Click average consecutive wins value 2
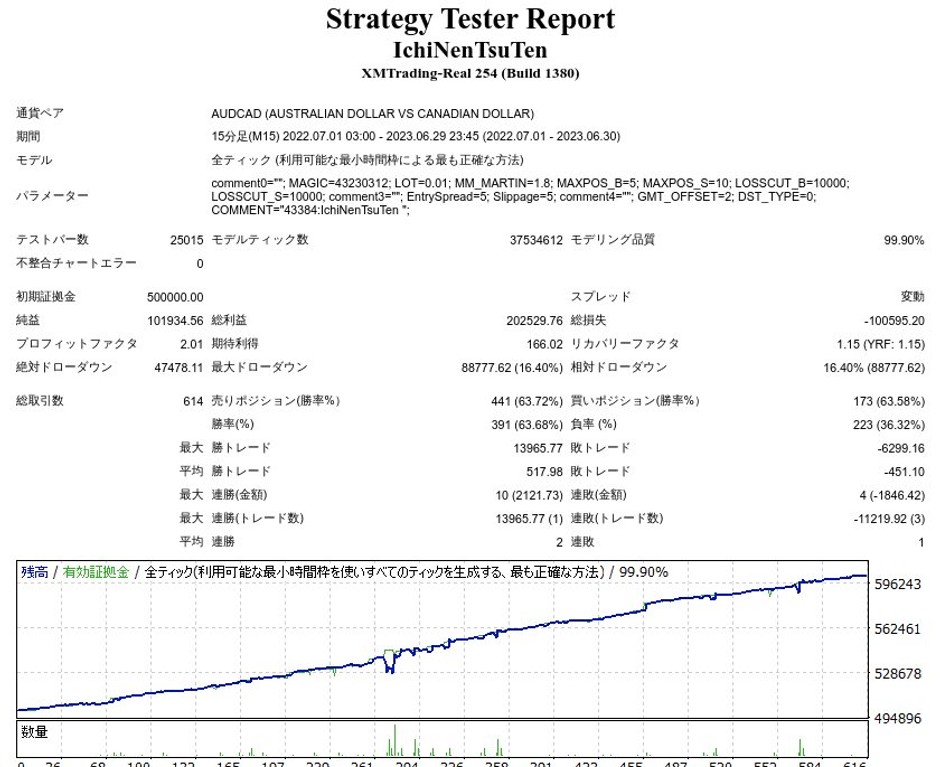 559,542
